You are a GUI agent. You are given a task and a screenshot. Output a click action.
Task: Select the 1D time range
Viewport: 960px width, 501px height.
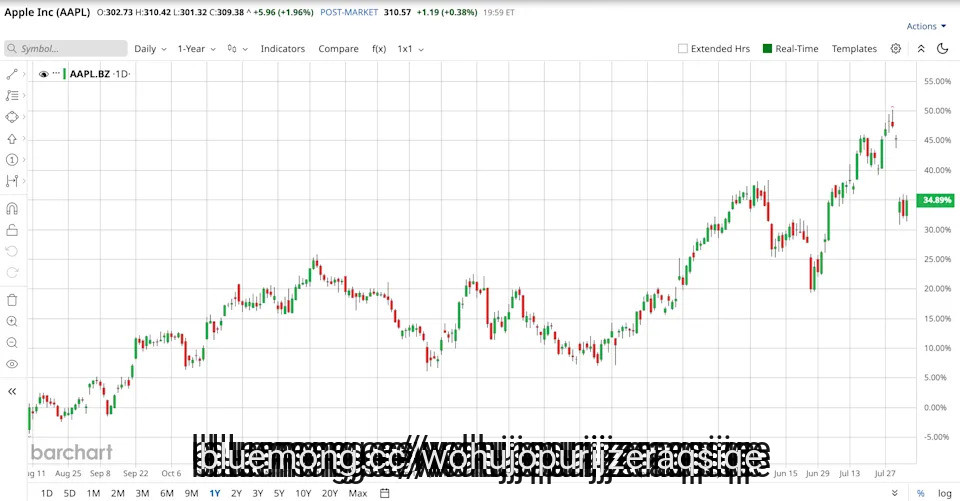(x=47, y=493)
